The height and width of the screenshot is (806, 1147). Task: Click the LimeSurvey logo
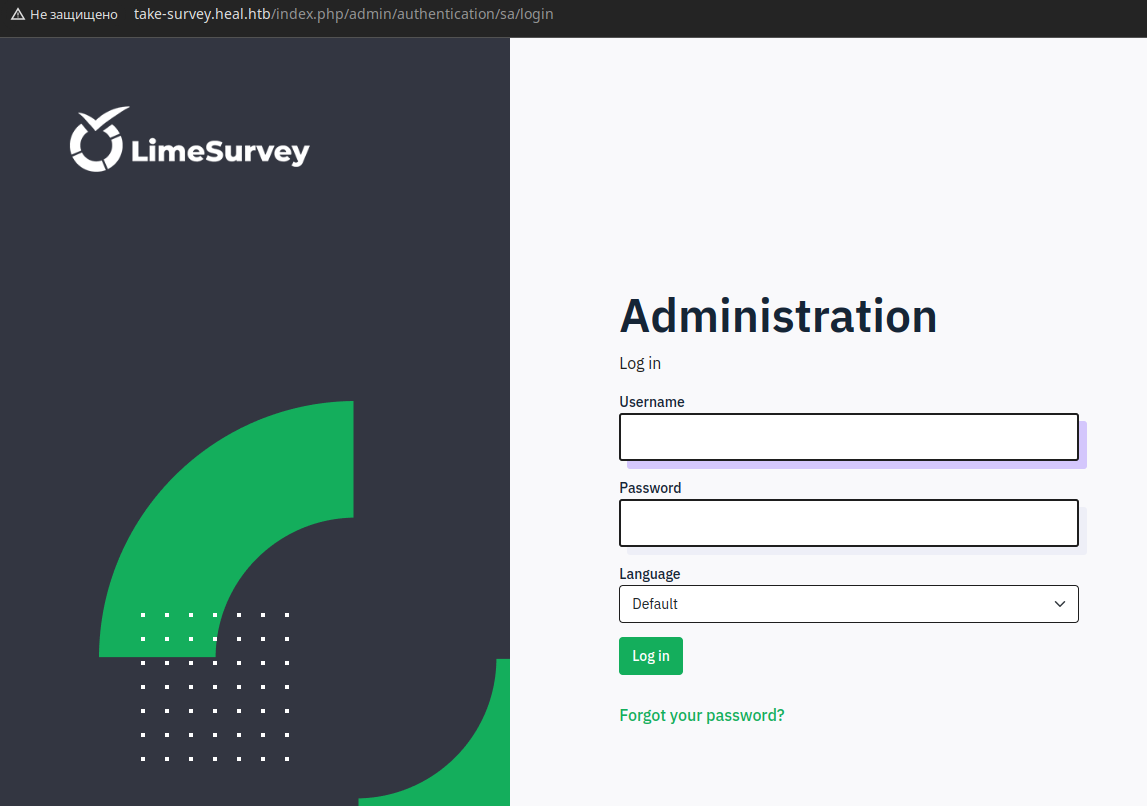[189, 140]
